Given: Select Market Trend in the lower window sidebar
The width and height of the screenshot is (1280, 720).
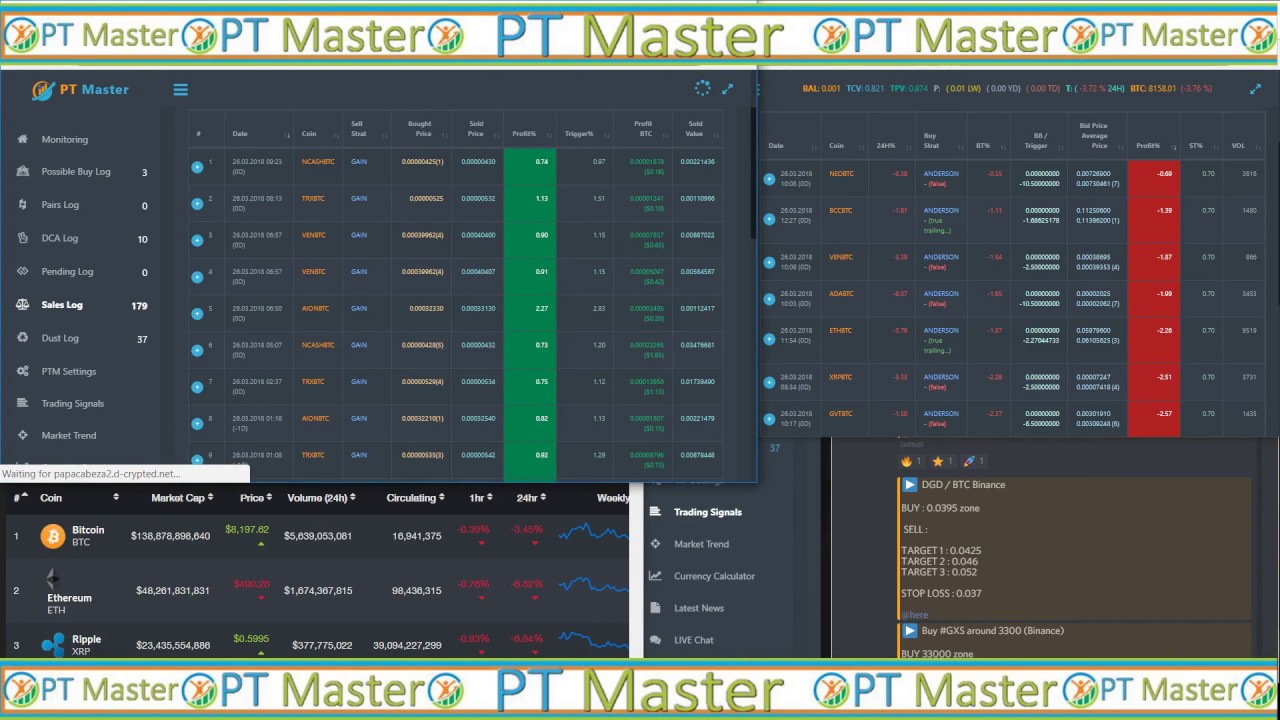Looking at the screenshot, I should tap(701, 544).
